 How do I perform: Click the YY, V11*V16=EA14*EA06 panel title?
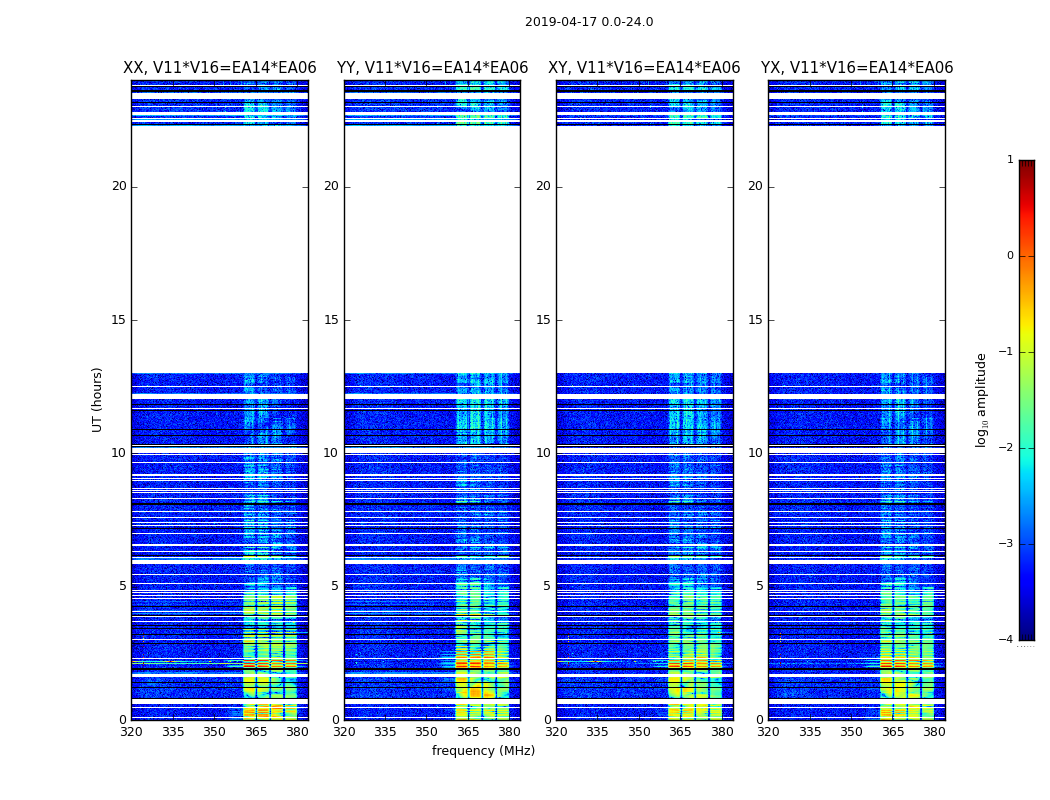pos(433,68)
